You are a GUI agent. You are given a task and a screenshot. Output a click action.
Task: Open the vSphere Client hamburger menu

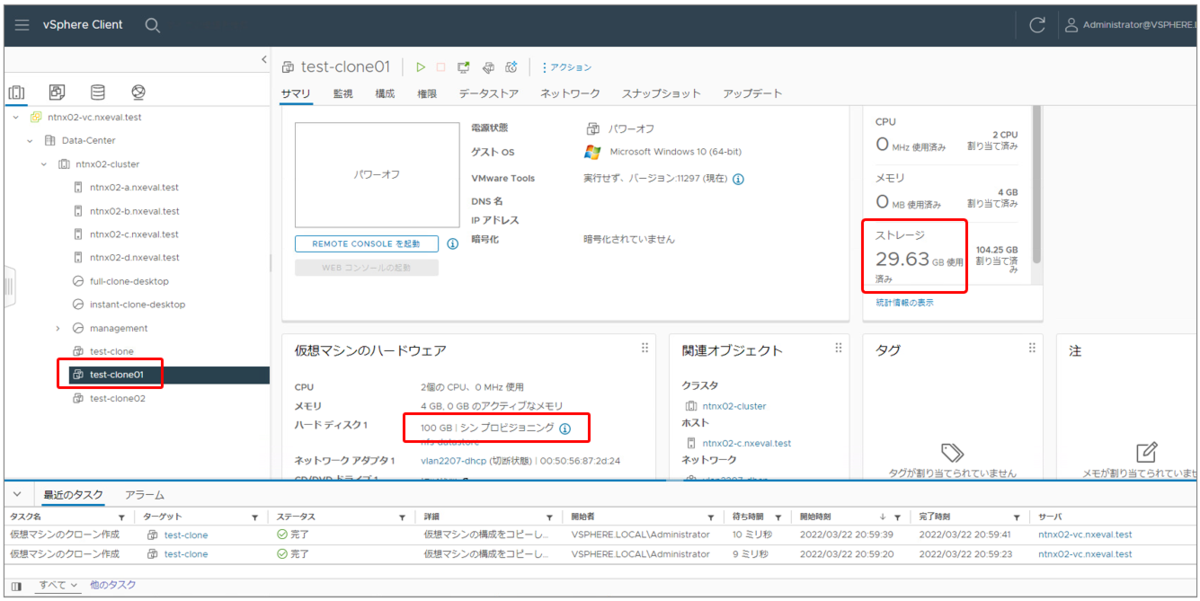point(22,25)
